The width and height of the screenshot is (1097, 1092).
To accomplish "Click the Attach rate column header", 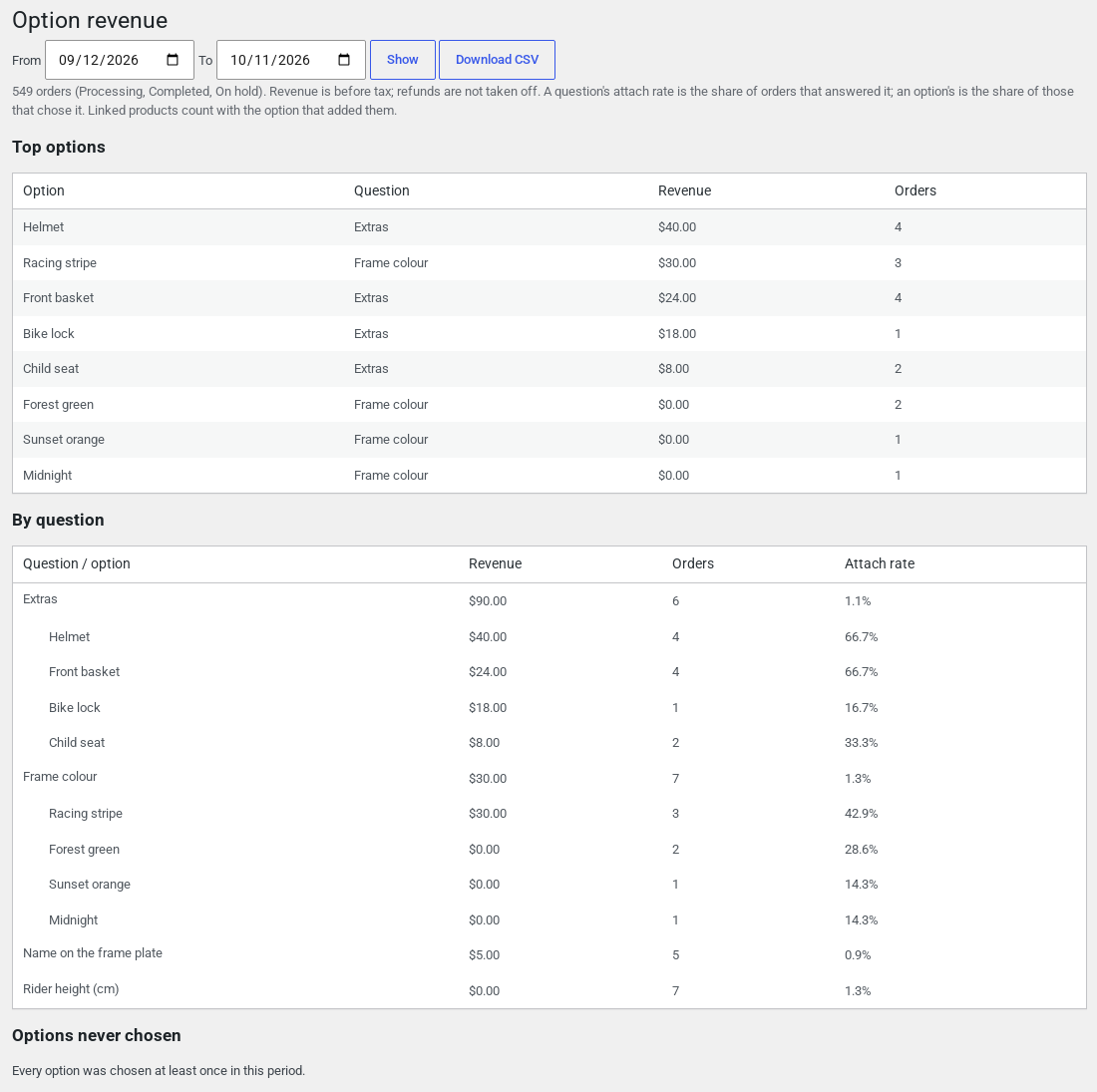I will pos(880,563).
